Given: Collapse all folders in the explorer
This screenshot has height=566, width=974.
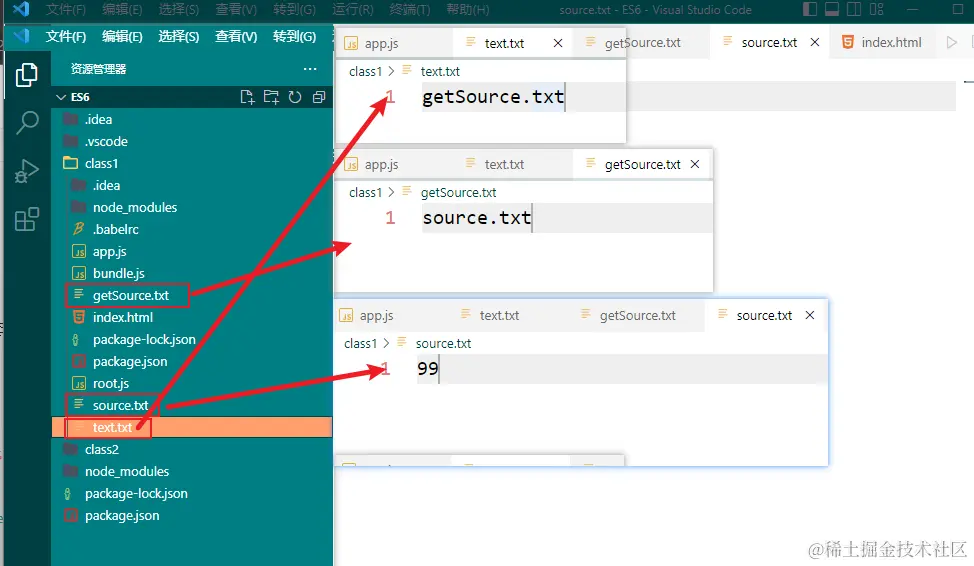Looking at the screenshot, I should [x=319, y=97].
